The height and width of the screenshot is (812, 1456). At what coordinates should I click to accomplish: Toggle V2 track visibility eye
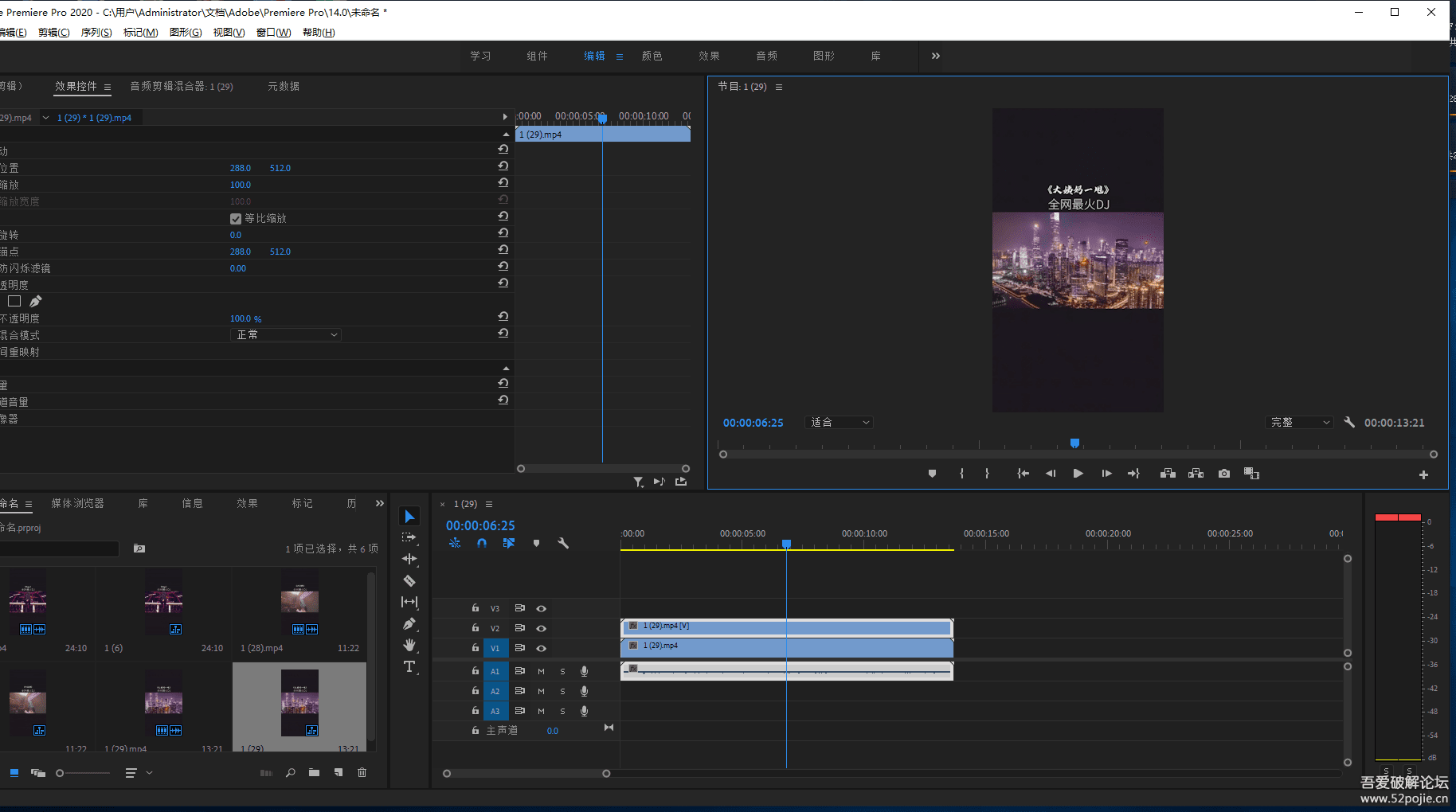[541, 628]
